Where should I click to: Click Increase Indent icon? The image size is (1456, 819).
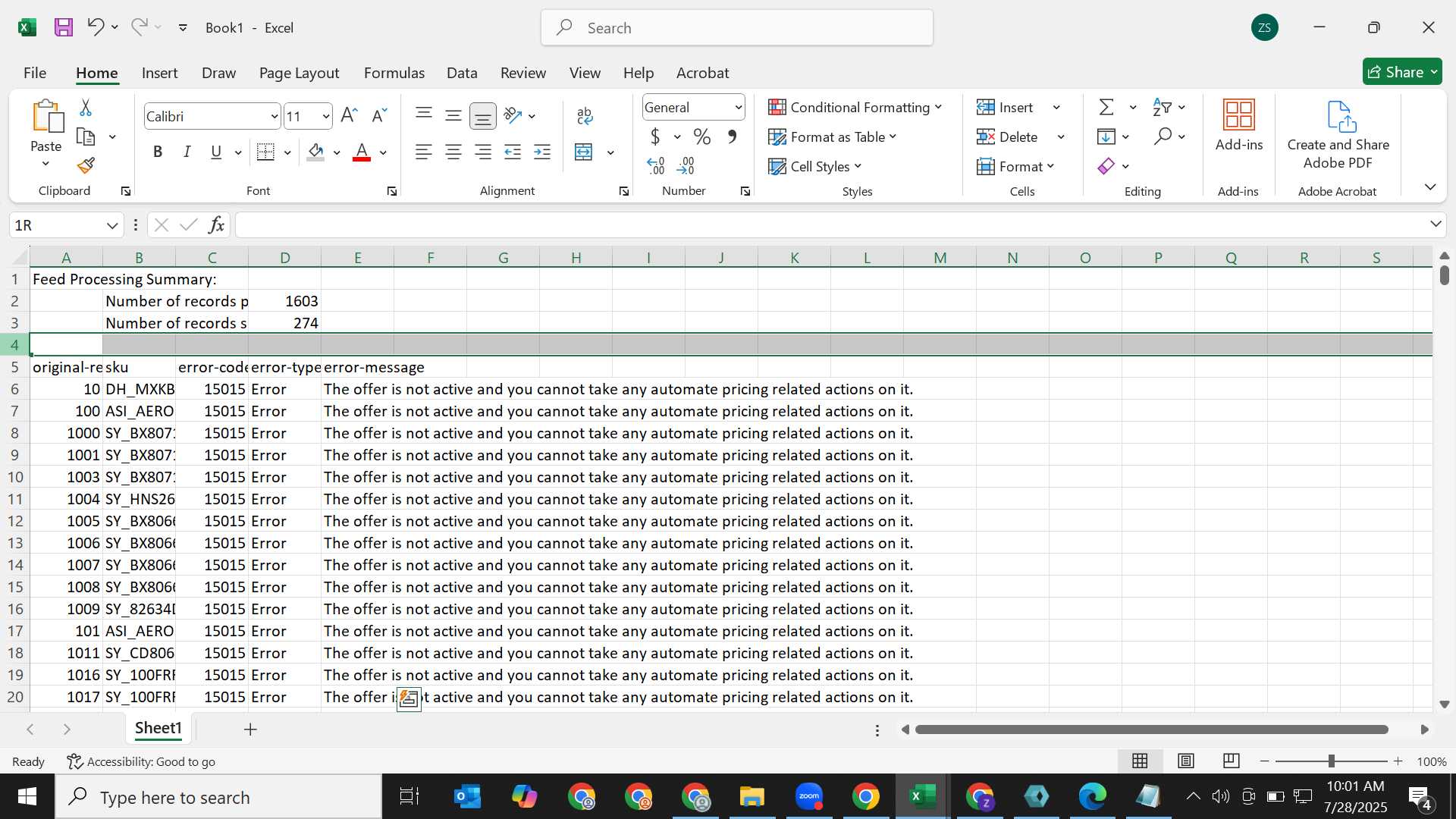[x=542, y=152]
